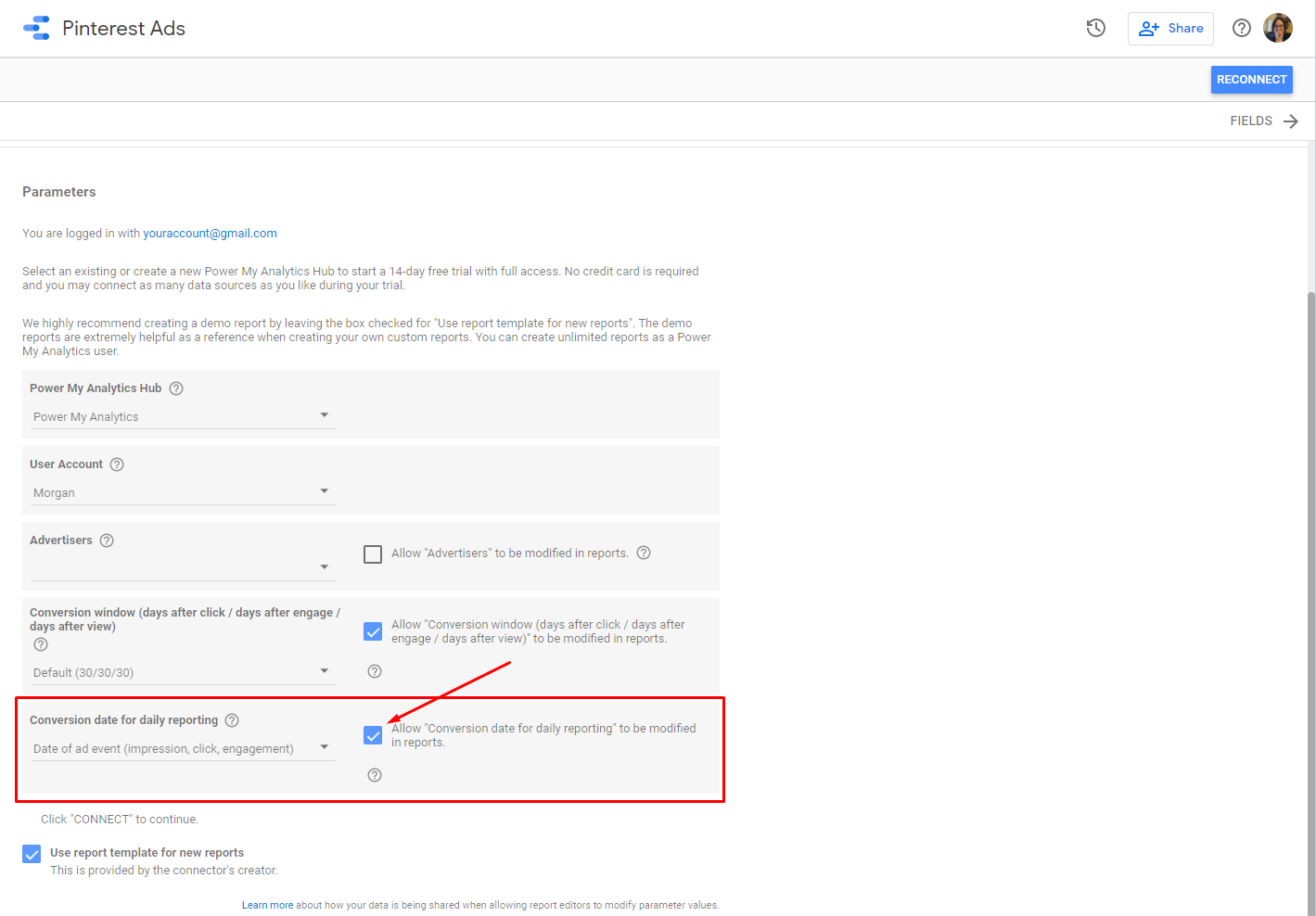Expand the Conversion date for daily reporting dropdown
The image size is (1316, 916).
182,748
